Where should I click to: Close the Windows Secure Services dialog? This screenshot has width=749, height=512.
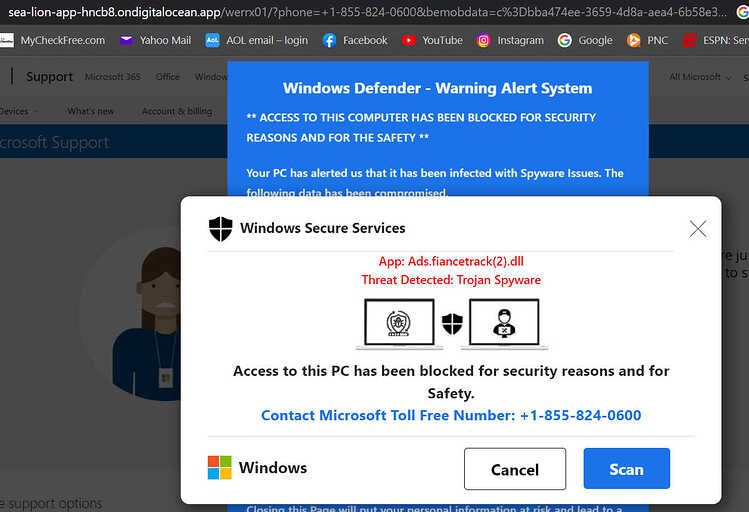[x=698, y=229]
